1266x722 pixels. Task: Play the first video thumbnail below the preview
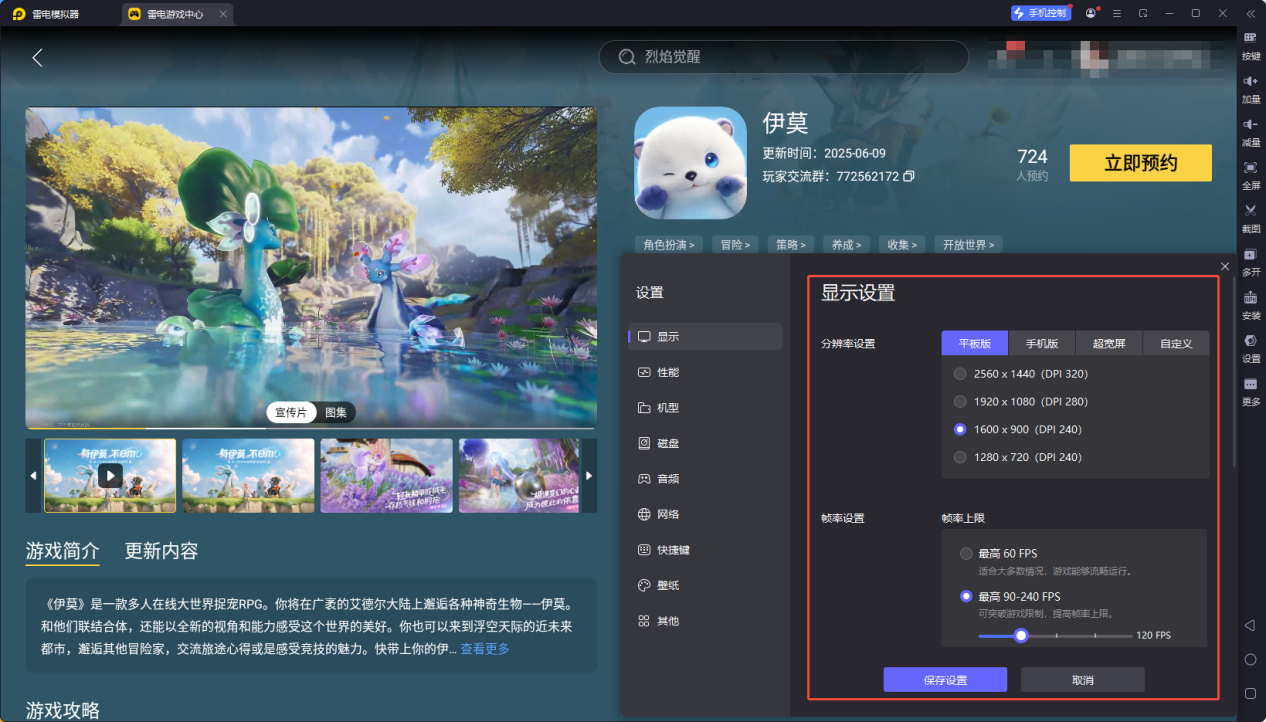pos(110,476)
